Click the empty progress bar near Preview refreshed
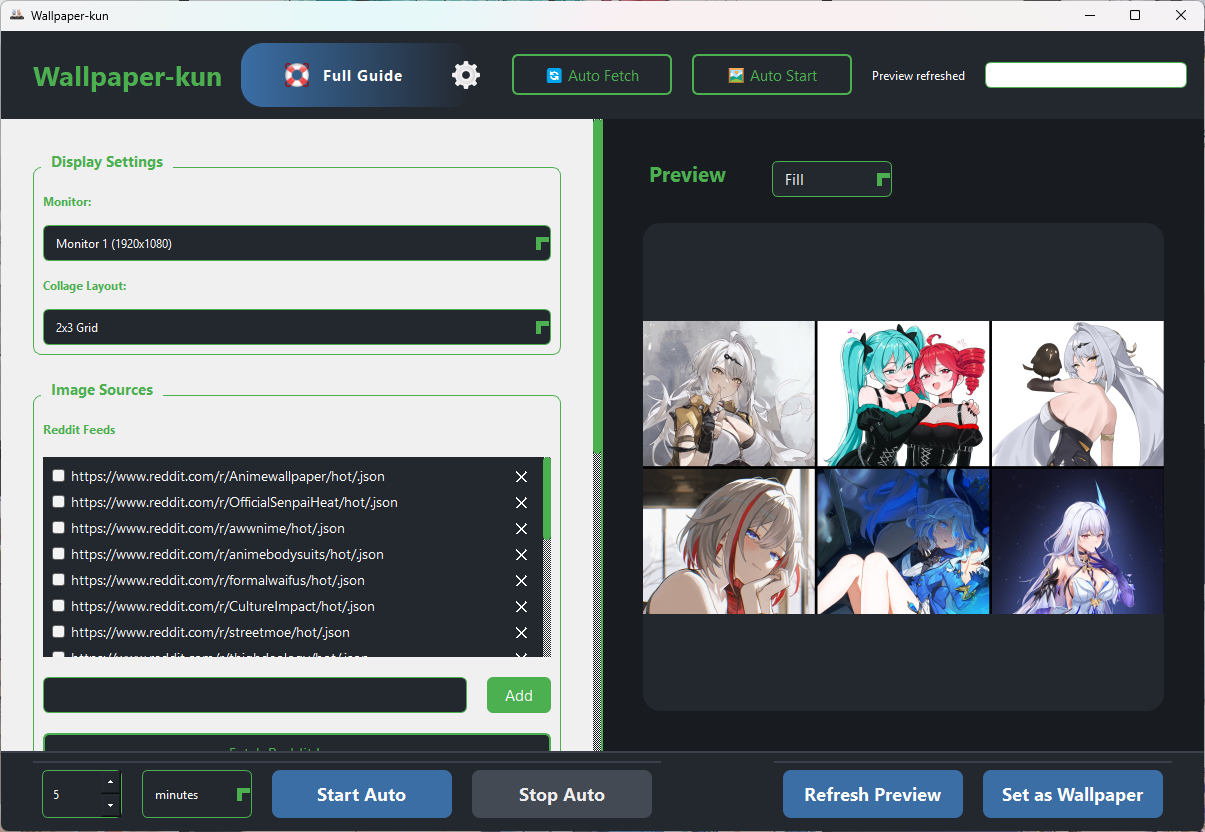 coord(1086,75)
